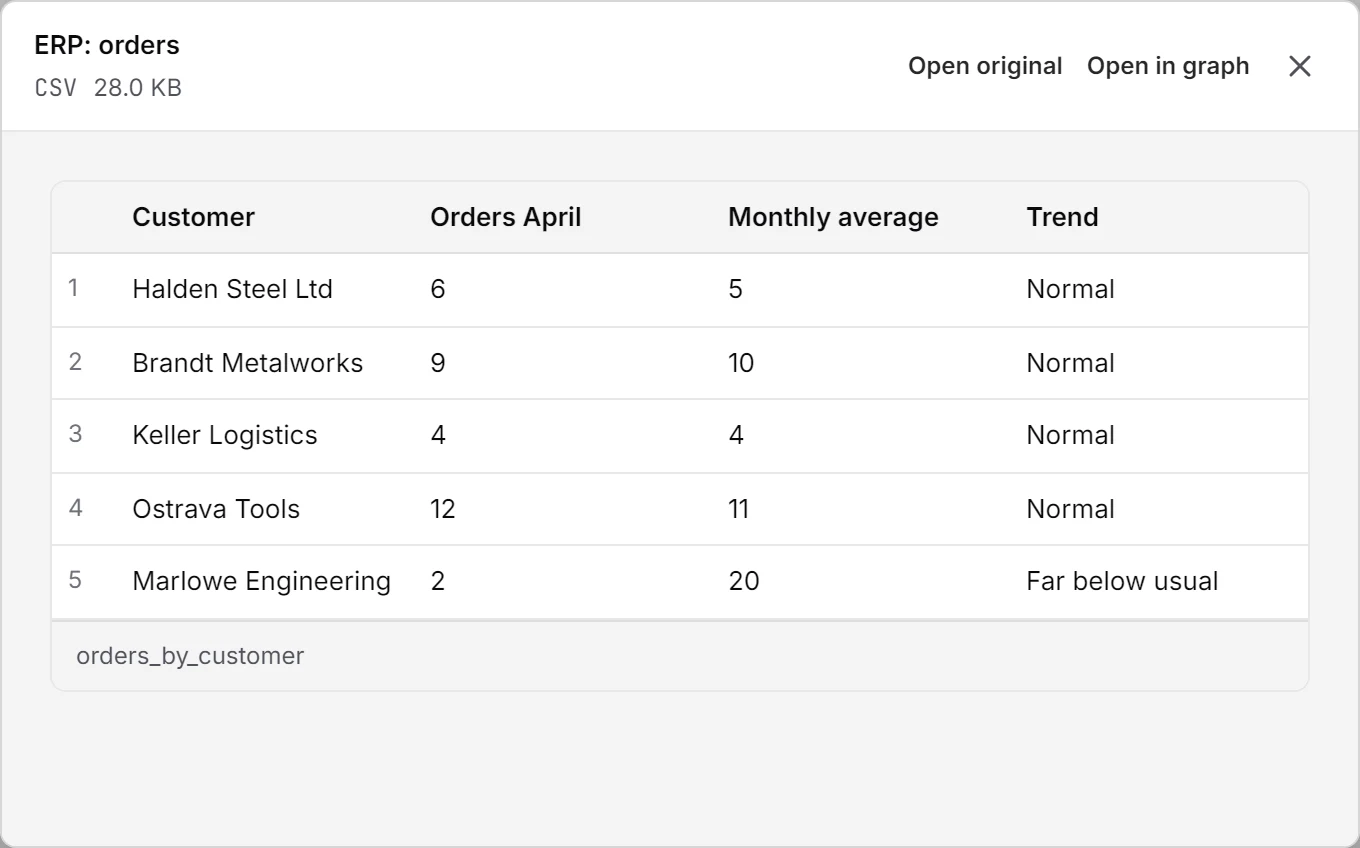Click Brandt Metalworks' Normal trend cell

coord(1070,363)
